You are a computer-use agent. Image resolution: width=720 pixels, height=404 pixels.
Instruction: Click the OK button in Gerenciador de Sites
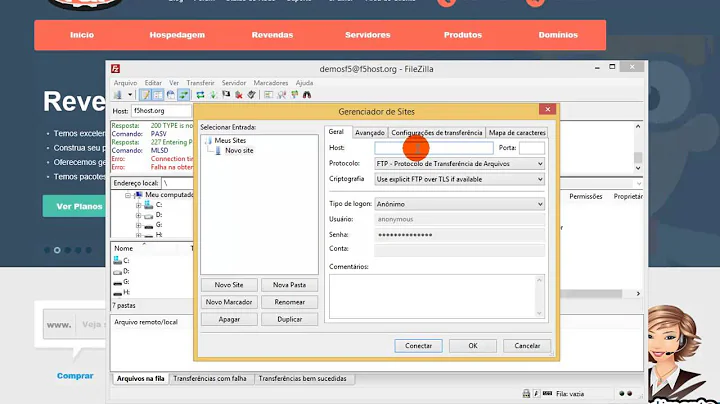[473, 346]
